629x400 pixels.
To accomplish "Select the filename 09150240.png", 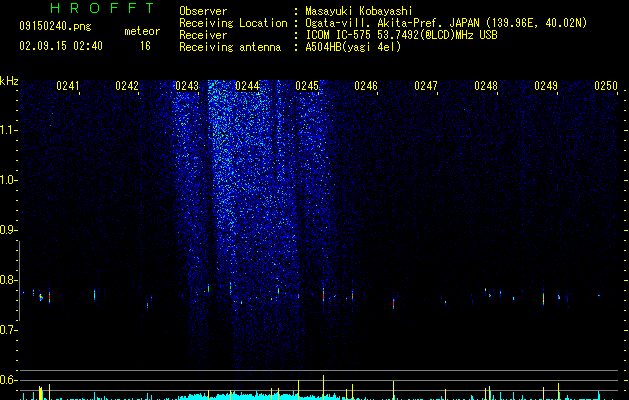I will (55, 26).
